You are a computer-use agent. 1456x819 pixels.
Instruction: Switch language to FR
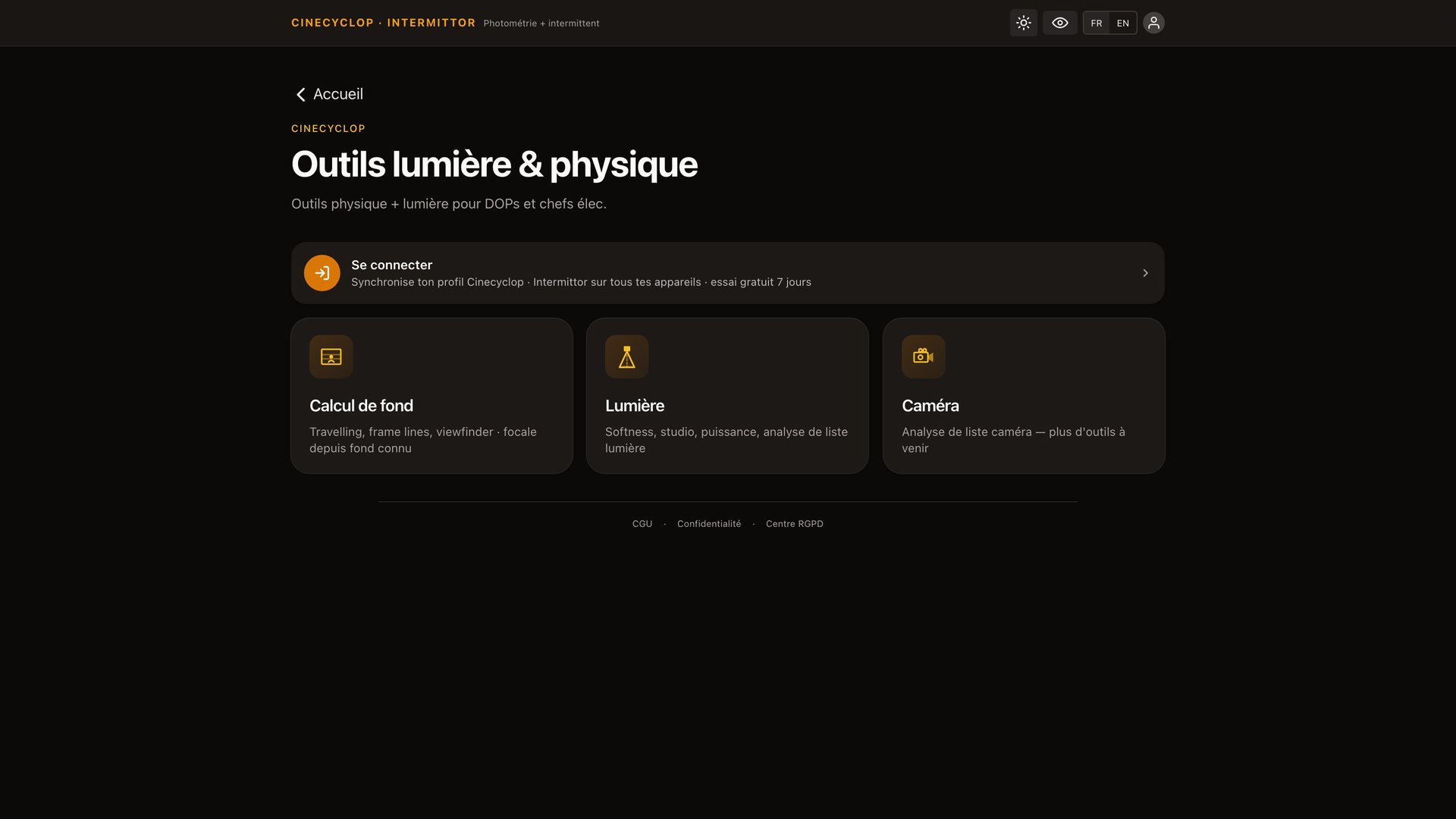(x=1096, y=23)
